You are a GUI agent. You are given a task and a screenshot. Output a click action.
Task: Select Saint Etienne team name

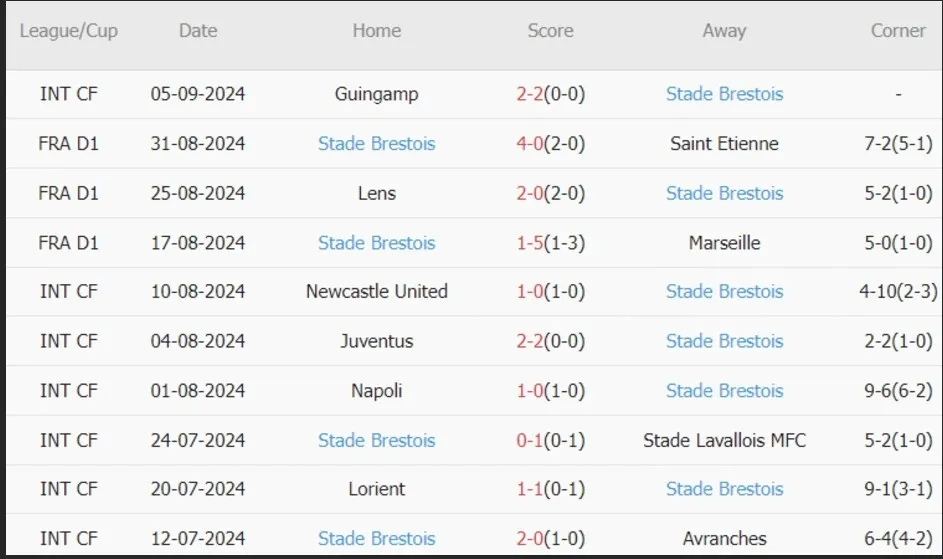click(x=724, y=143)
